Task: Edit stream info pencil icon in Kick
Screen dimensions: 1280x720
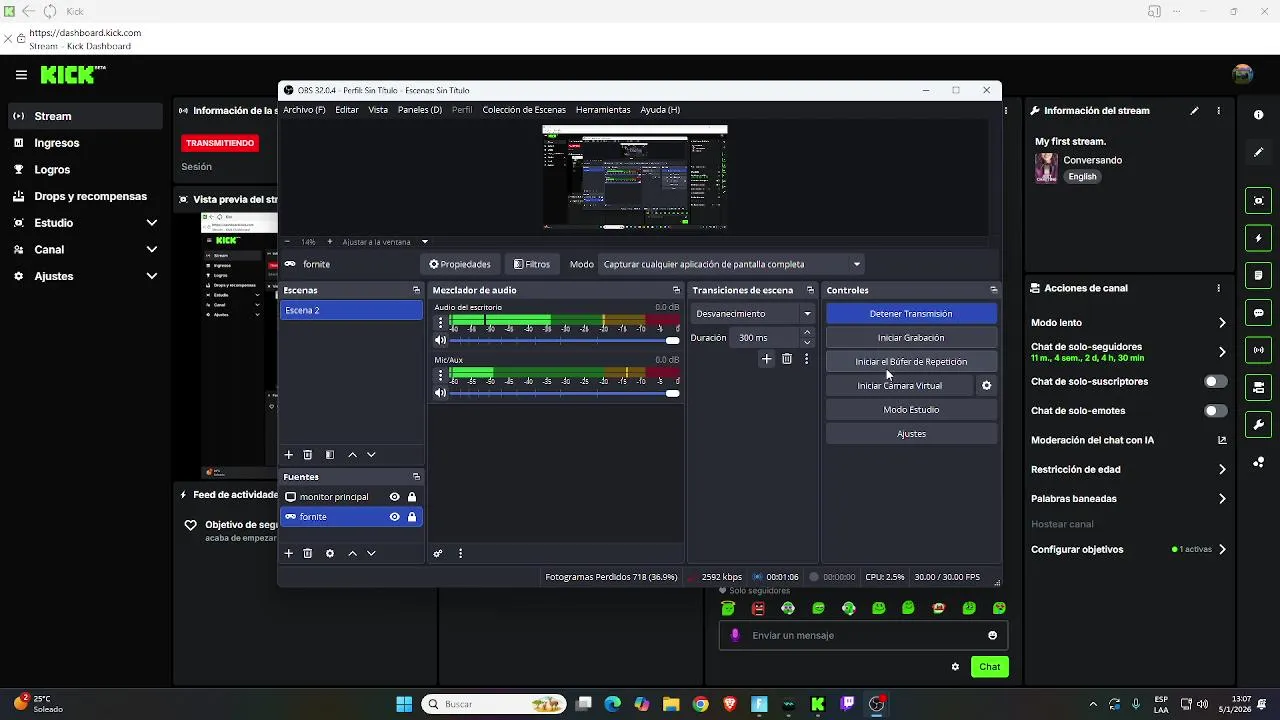Action: [1194, 111]
